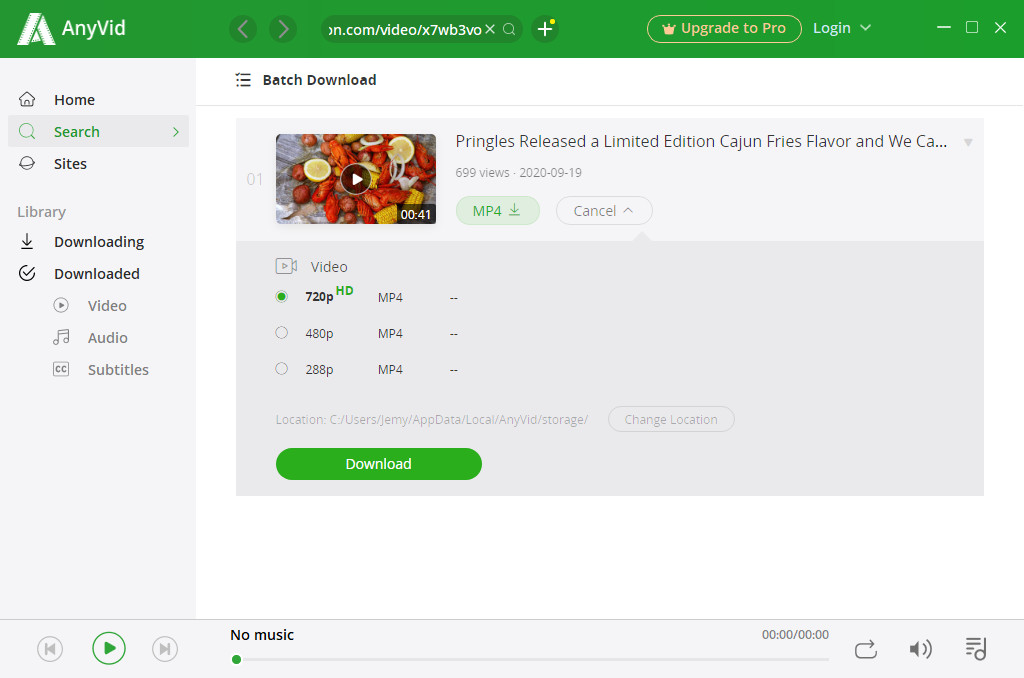Click the magnifier search icon in URL bar

(509, 29)
